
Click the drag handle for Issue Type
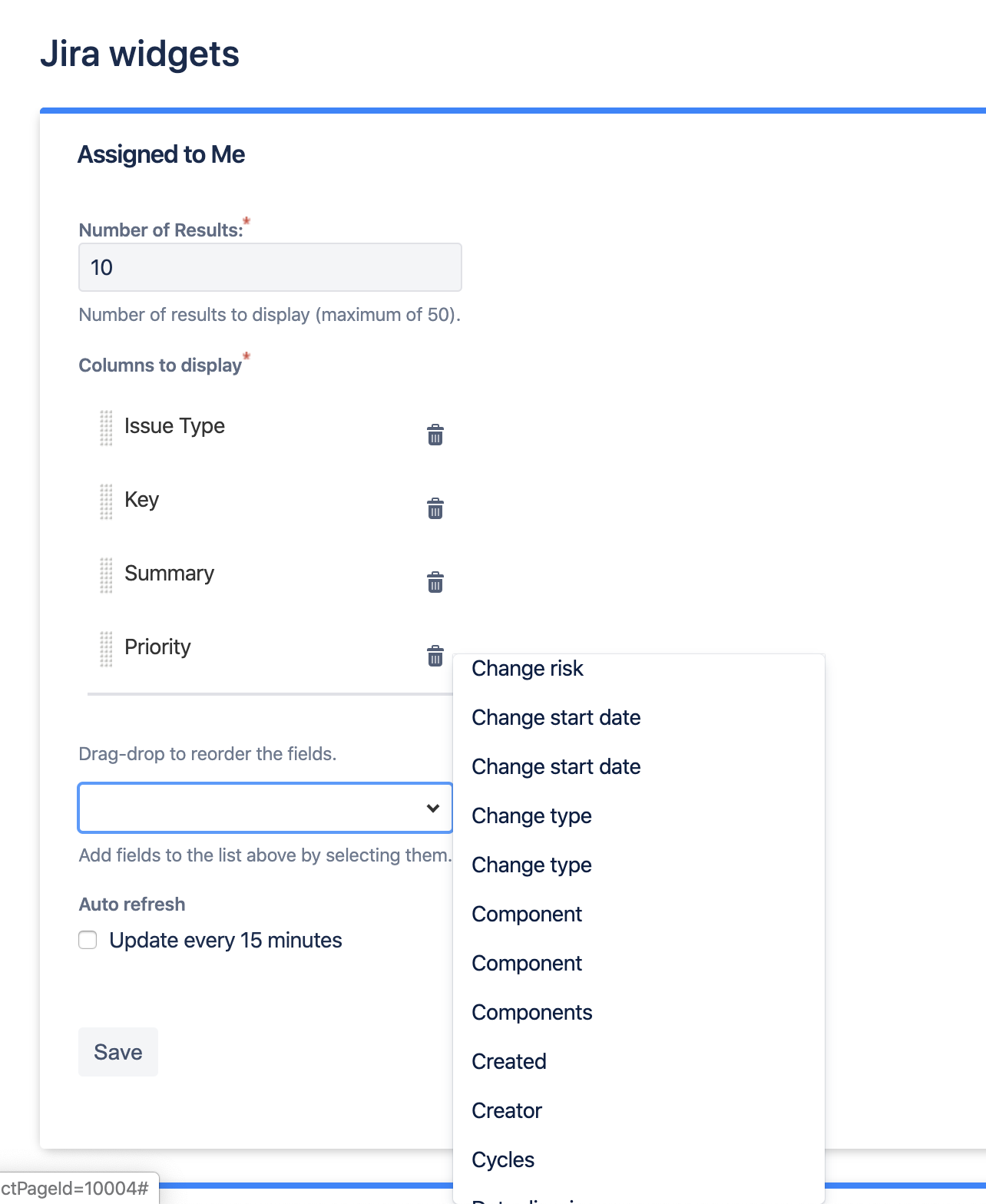coord(106,428)
